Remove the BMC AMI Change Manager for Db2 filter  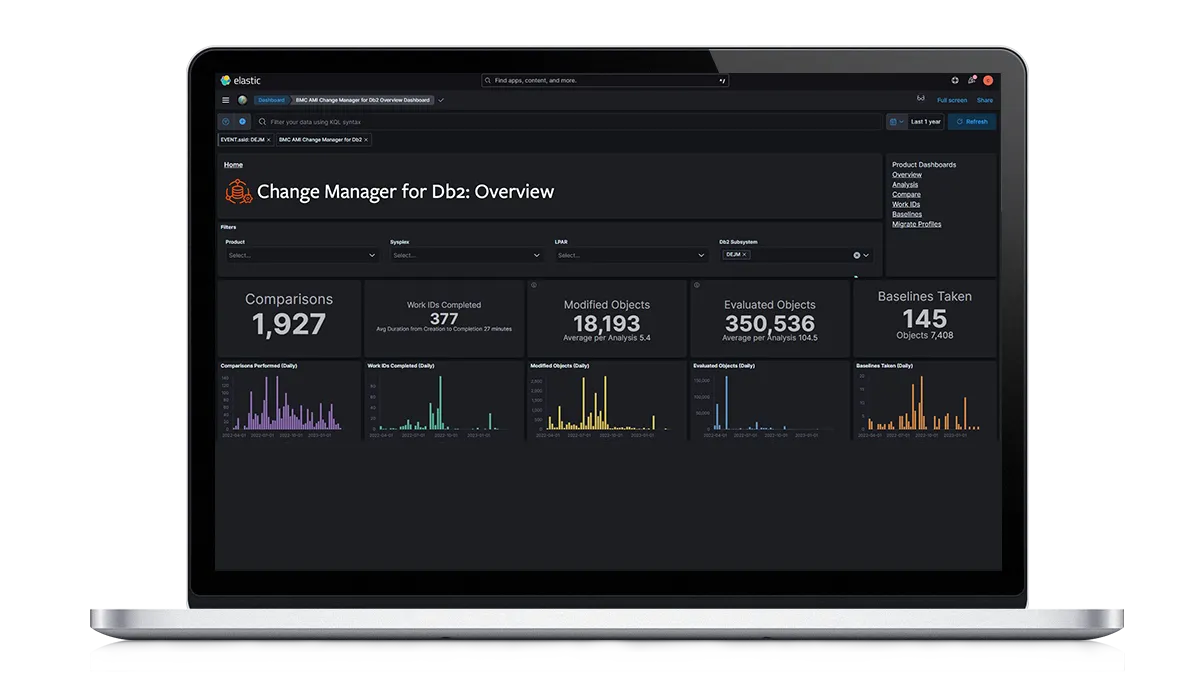tap(366, 140)
